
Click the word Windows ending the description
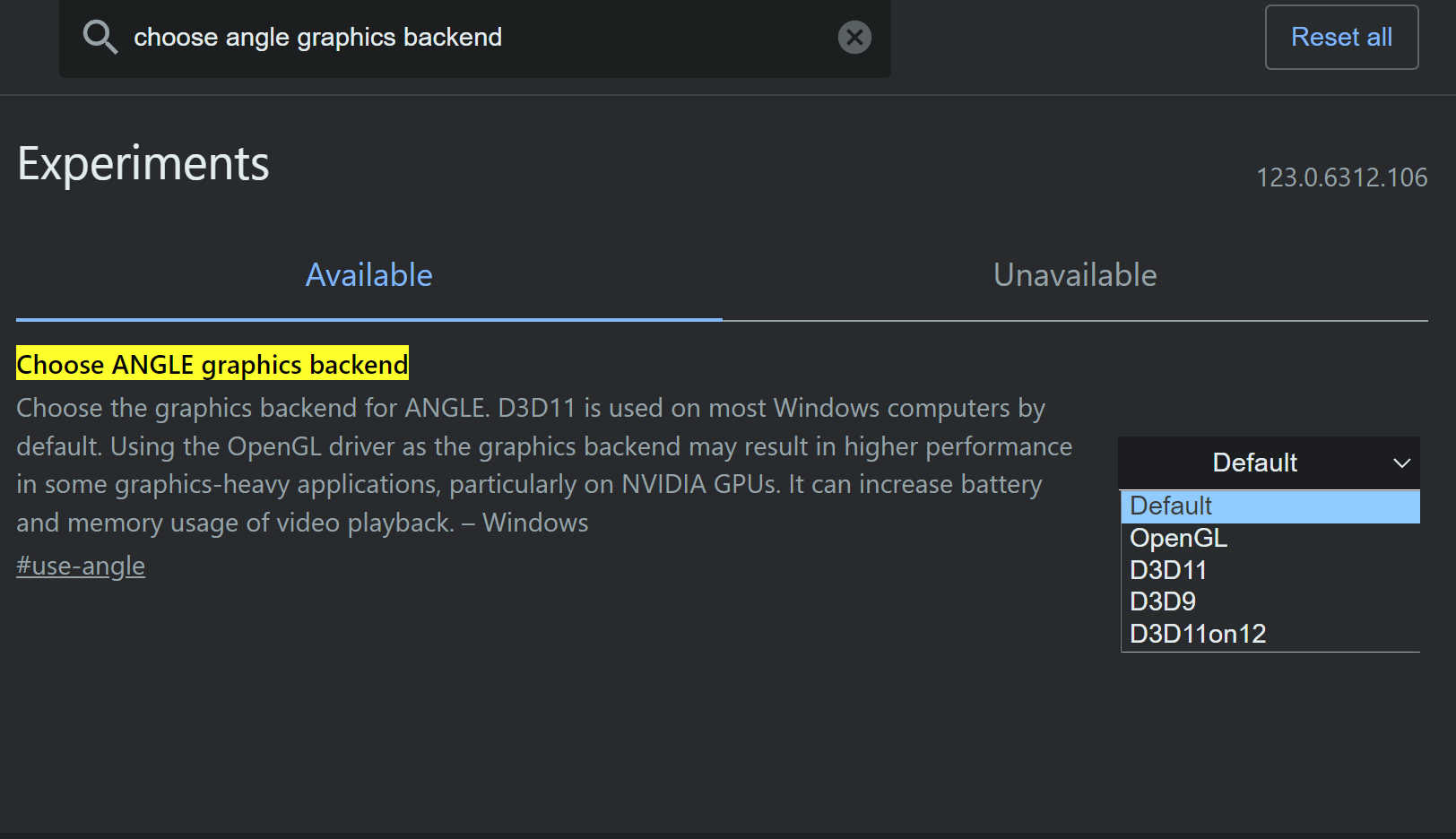click(x=535, y=523)
